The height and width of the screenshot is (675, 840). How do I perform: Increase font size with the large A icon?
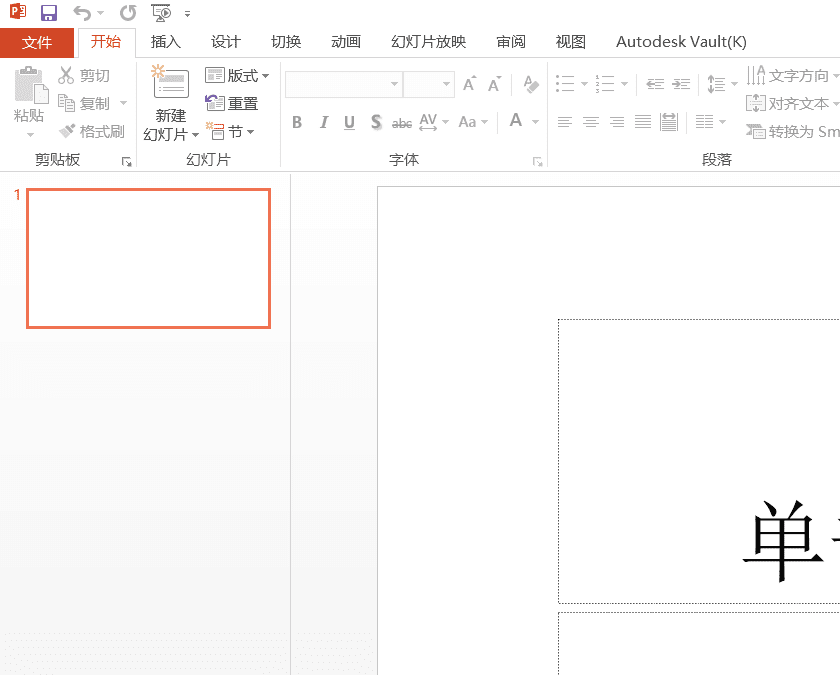click(x=469, y=84)
